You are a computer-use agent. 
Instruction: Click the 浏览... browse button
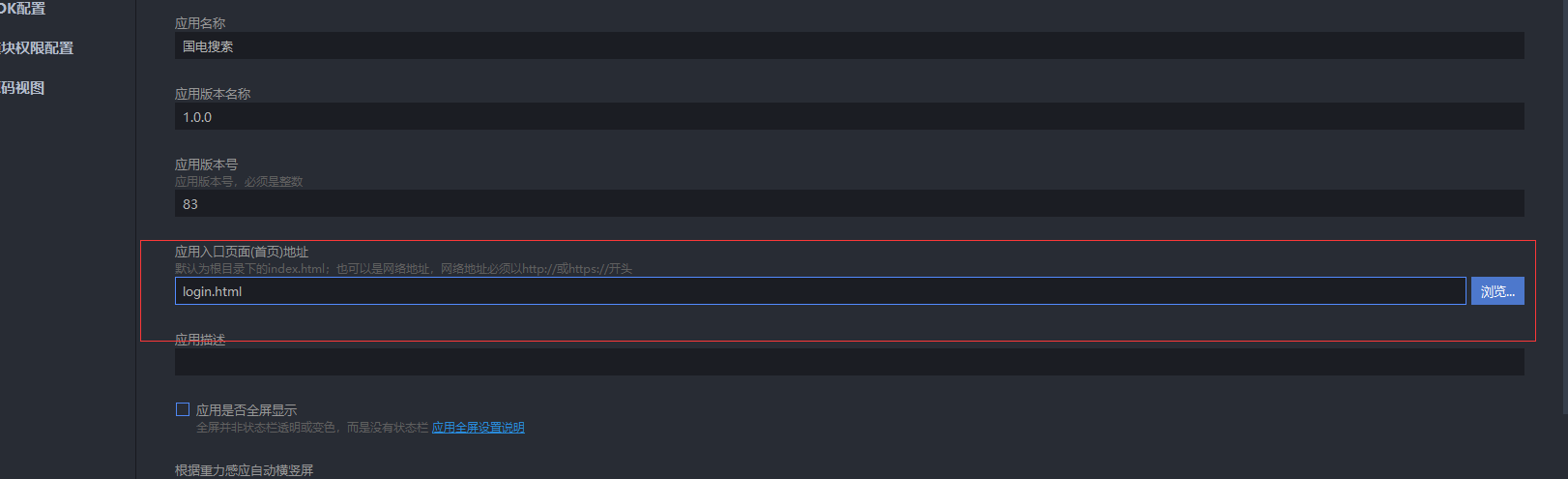coord(1497,291)
